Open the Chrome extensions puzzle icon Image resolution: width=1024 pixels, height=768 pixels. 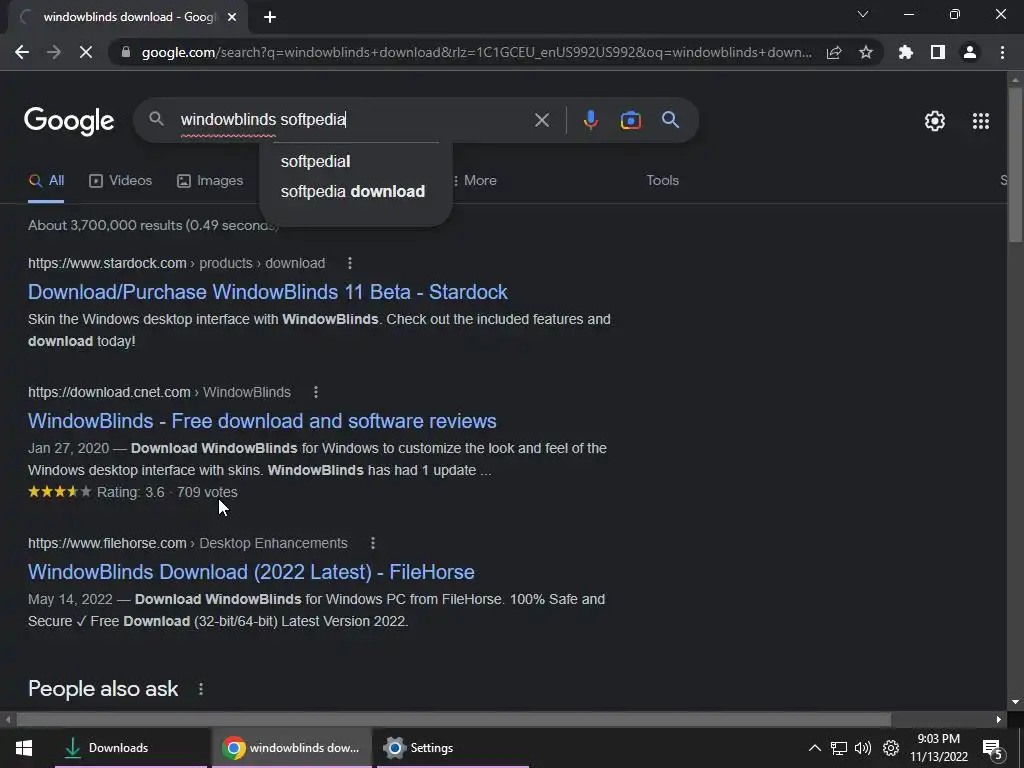coord(906,52)
